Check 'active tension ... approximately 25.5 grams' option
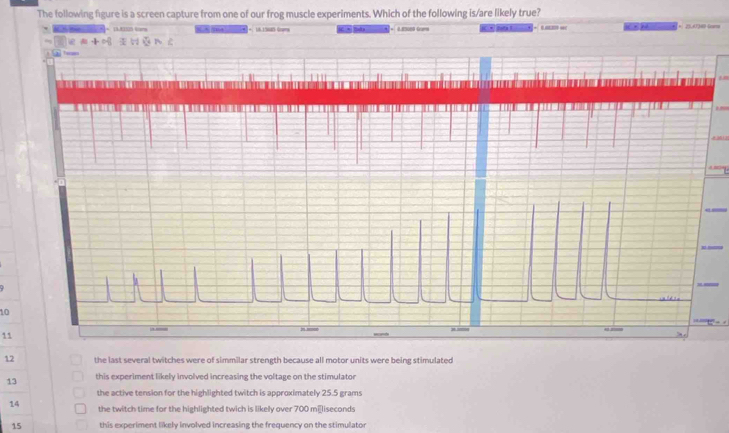The image size is (729, 433). pyautogui.click(x=79, y=393)
